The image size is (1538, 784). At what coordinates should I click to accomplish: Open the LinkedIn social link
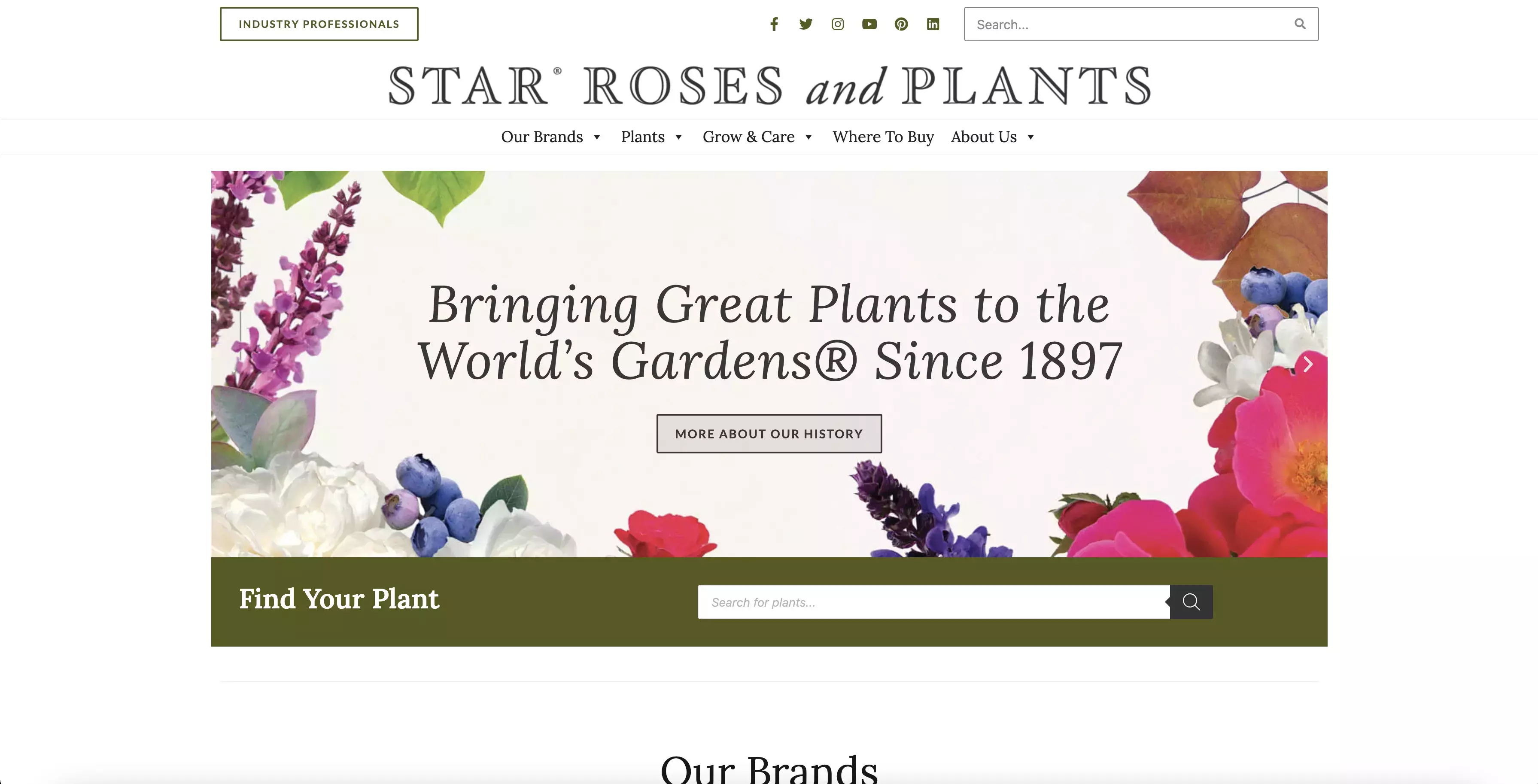tap(933, 24)
